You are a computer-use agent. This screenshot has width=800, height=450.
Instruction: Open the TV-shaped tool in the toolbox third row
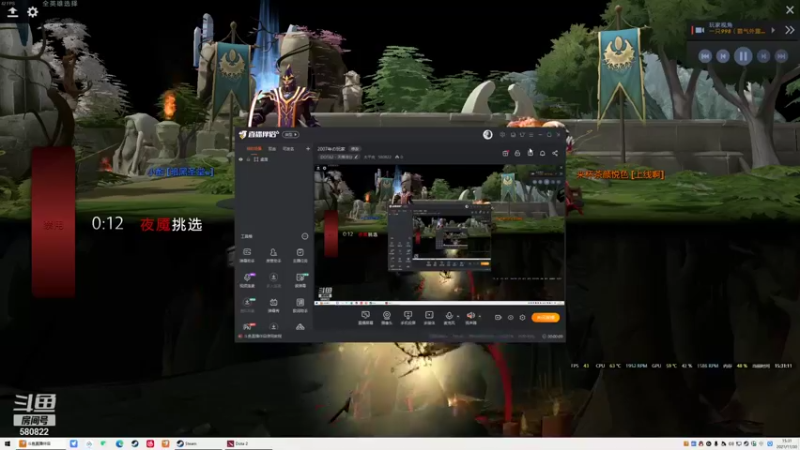273,305
